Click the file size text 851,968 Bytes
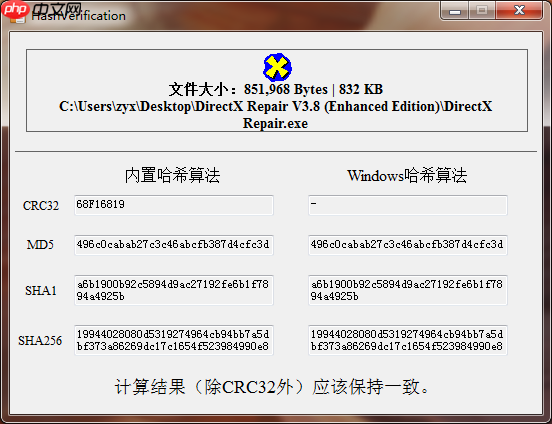Image resolution: width=552 pixels, height=424 pixels. click(286, 89)
